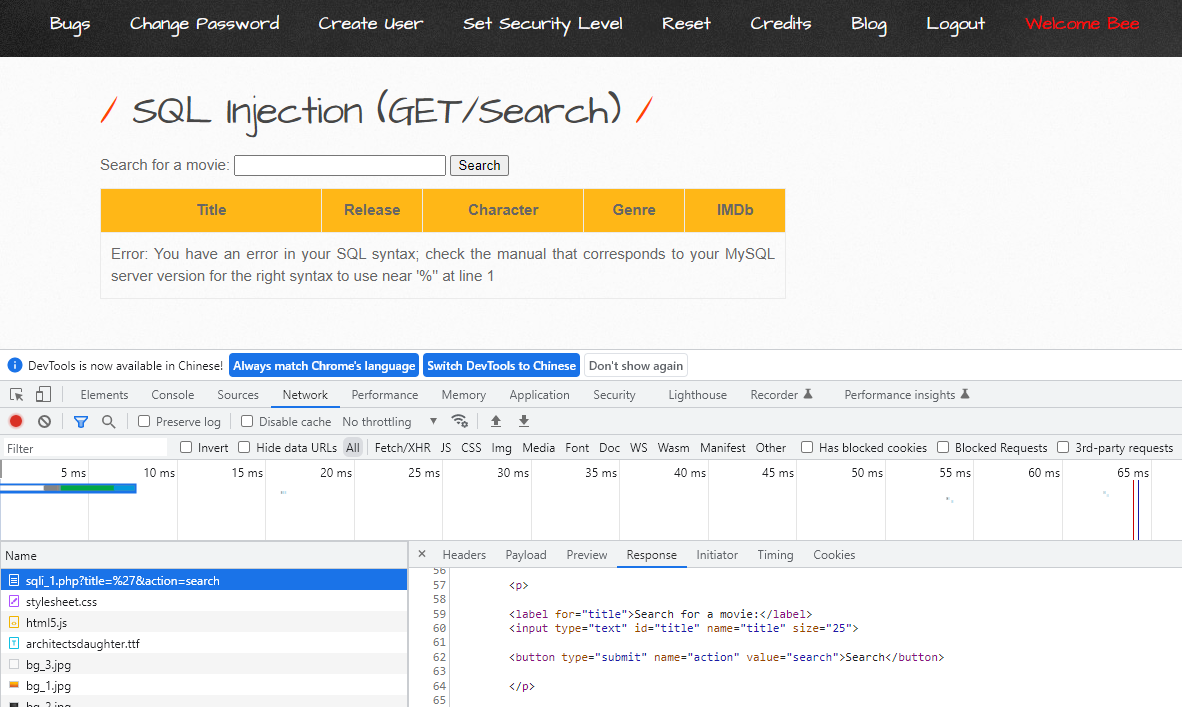
Task: Check Blocked Requests checkbox
Action: coord(943,447)
